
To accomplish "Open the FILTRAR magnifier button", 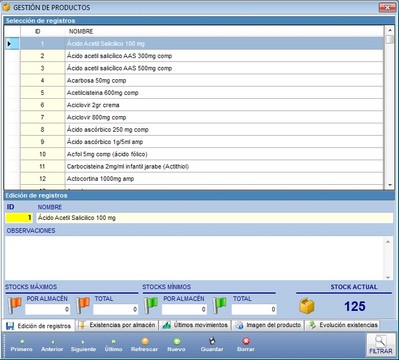I will (x=380, y=345).
